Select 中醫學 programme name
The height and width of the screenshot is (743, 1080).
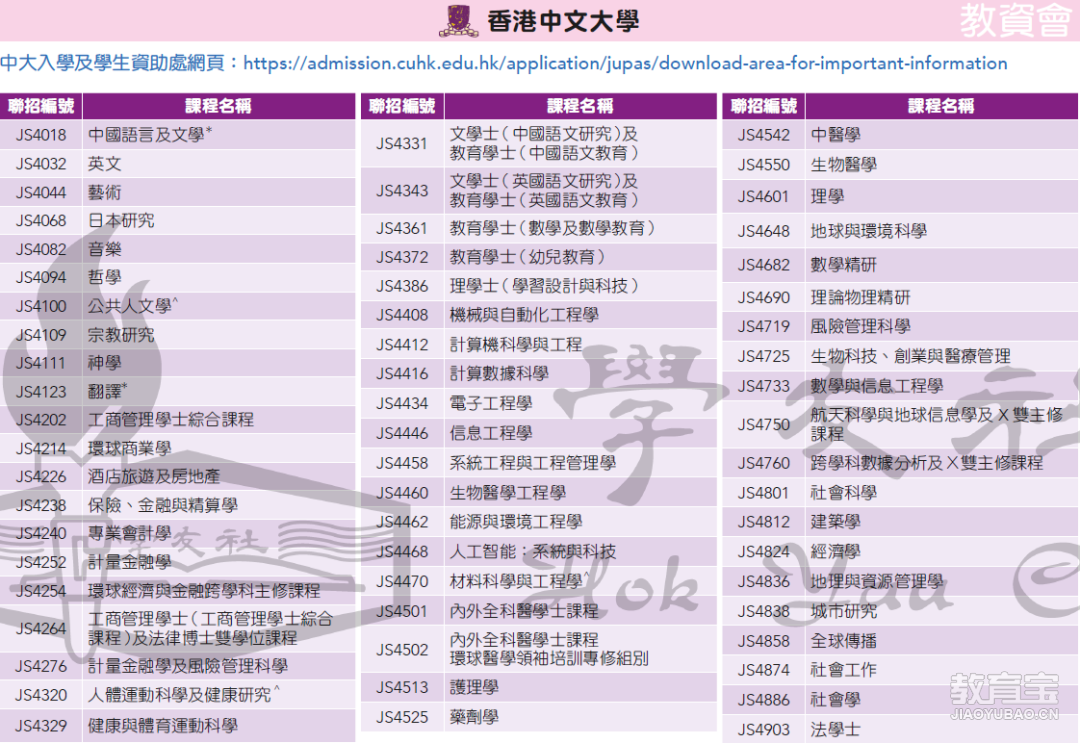pos(835,135)
